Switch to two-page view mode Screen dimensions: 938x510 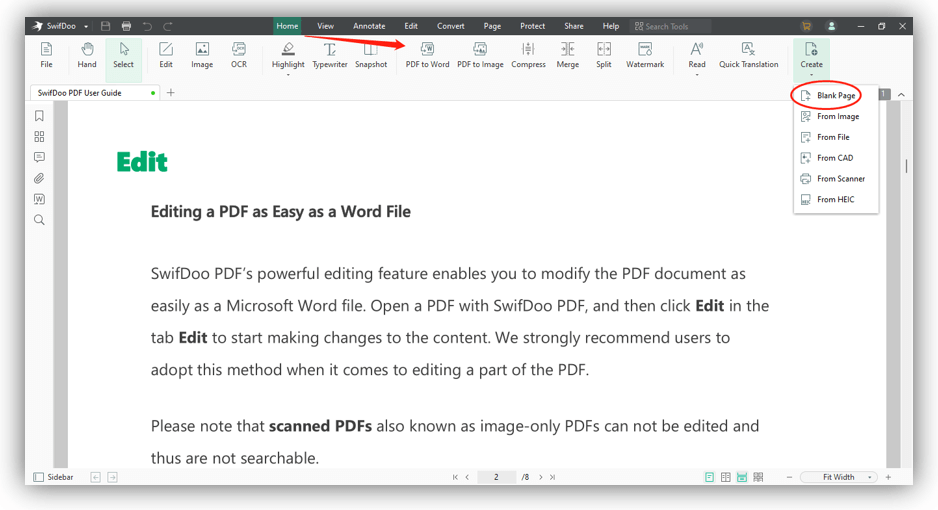[x=726, y=477]
